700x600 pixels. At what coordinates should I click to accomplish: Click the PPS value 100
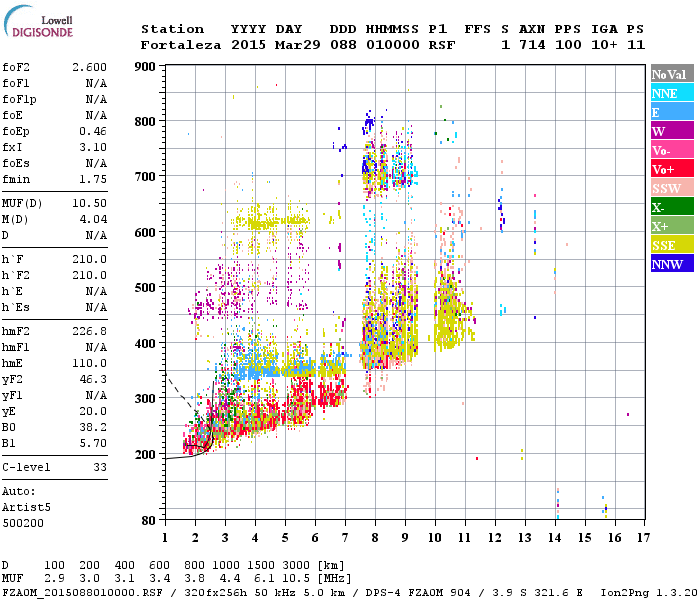tap(568, 45)
